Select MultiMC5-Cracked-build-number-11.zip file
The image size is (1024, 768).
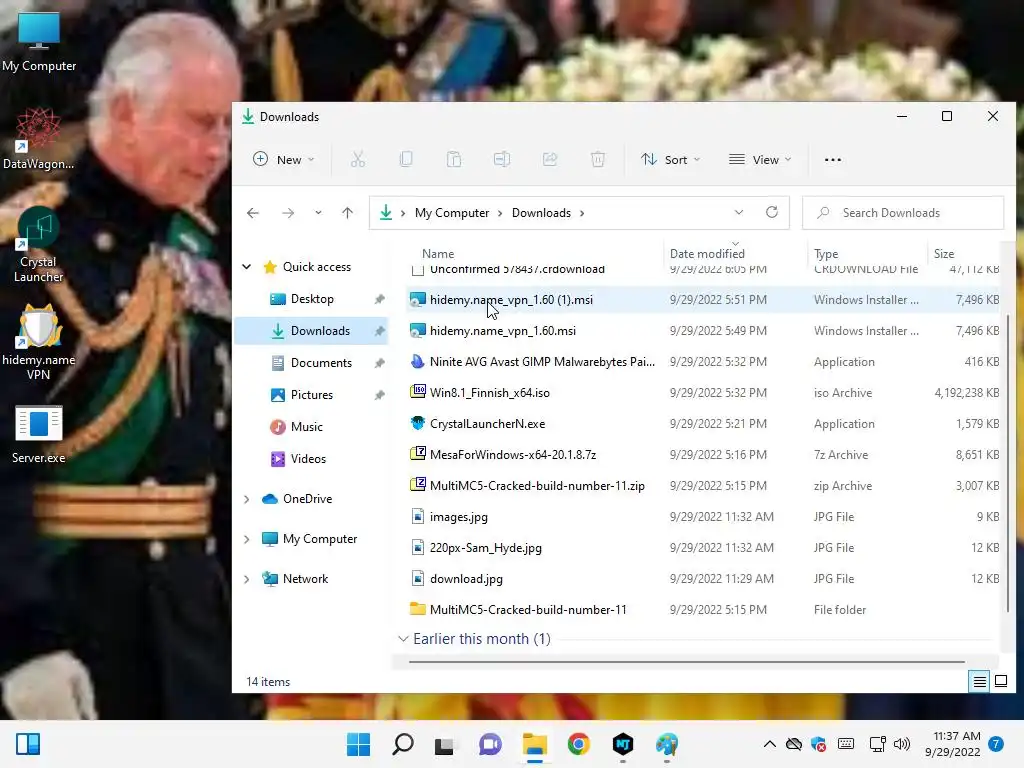(x=702, y=485)
